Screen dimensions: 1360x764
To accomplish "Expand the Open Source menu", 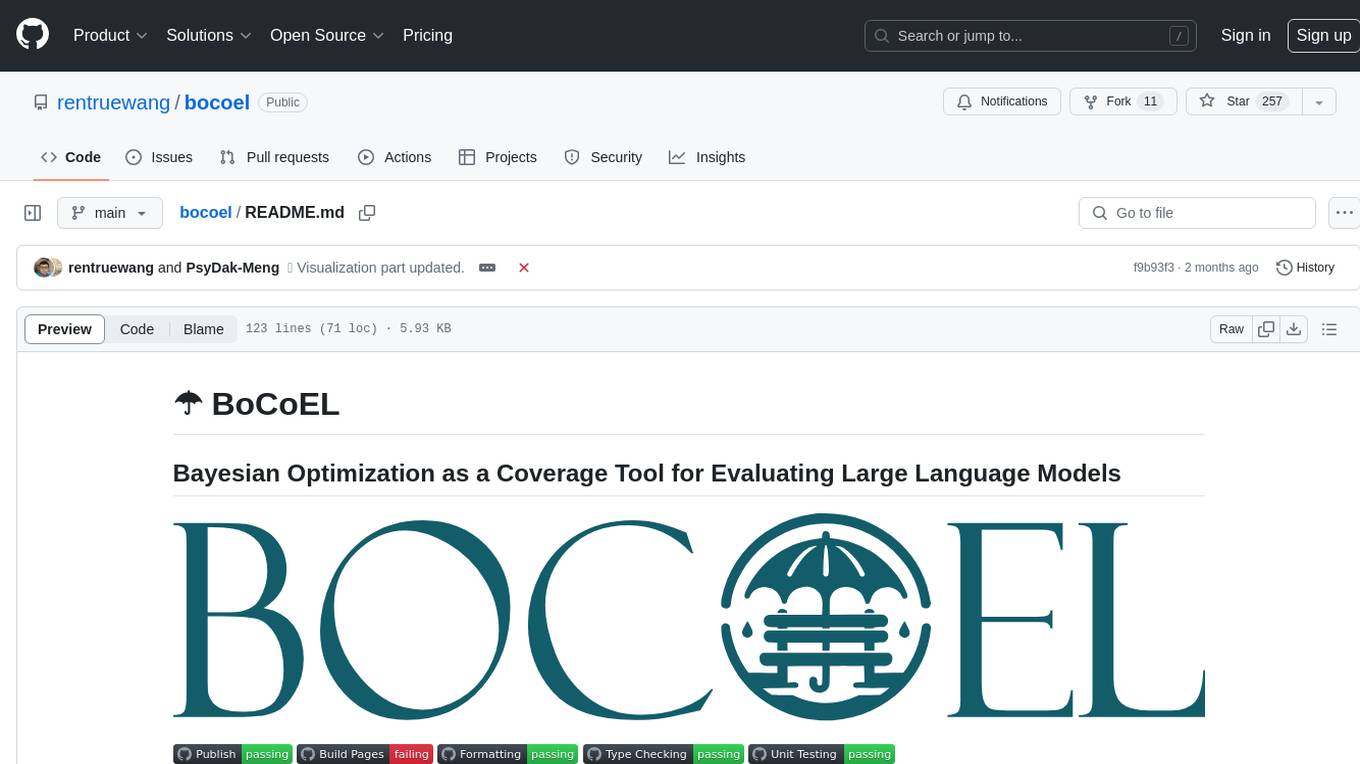I will tap(327, 35).
